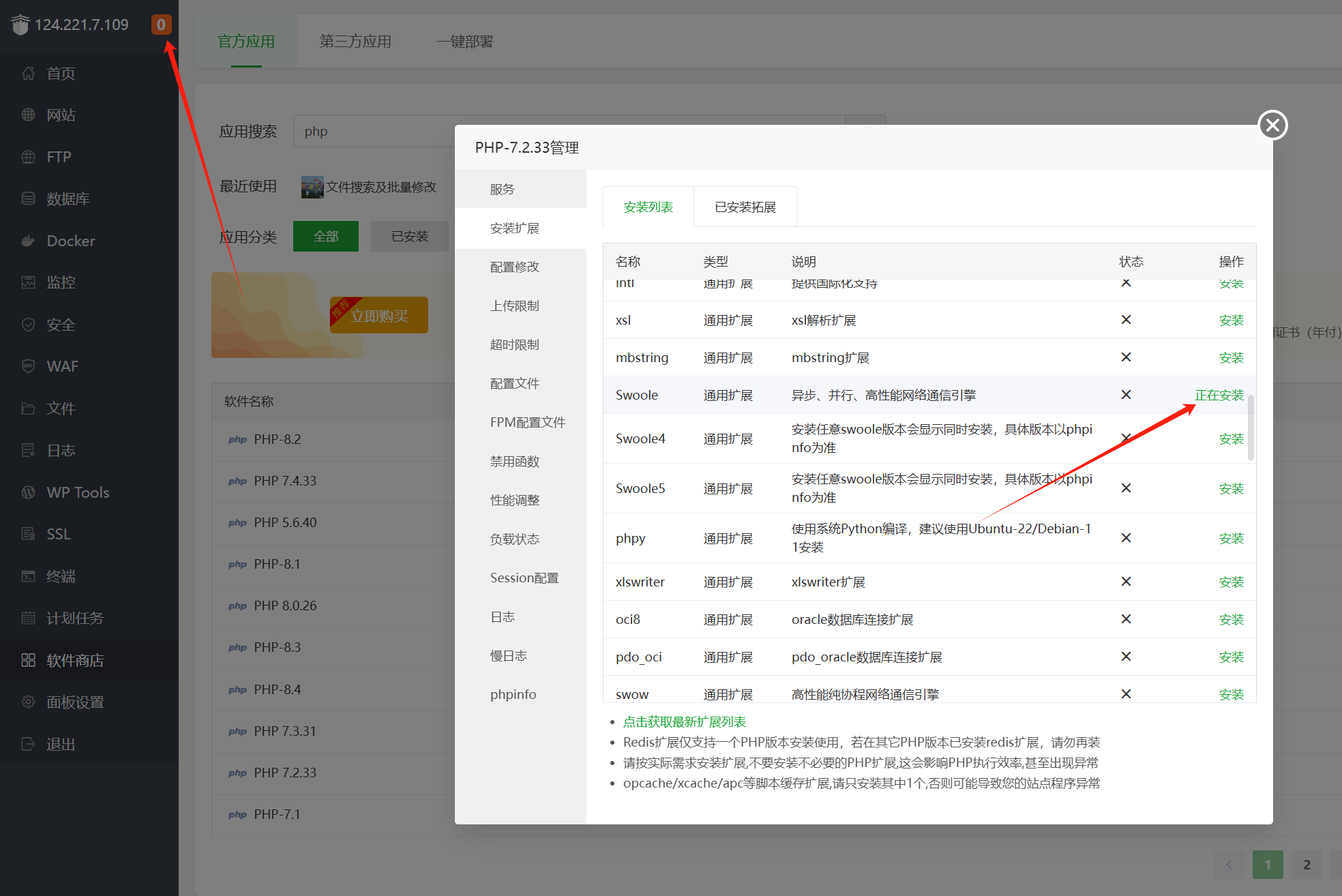
Task: Click the FTP globe icon in sidebar
Action: click(28, 157)
